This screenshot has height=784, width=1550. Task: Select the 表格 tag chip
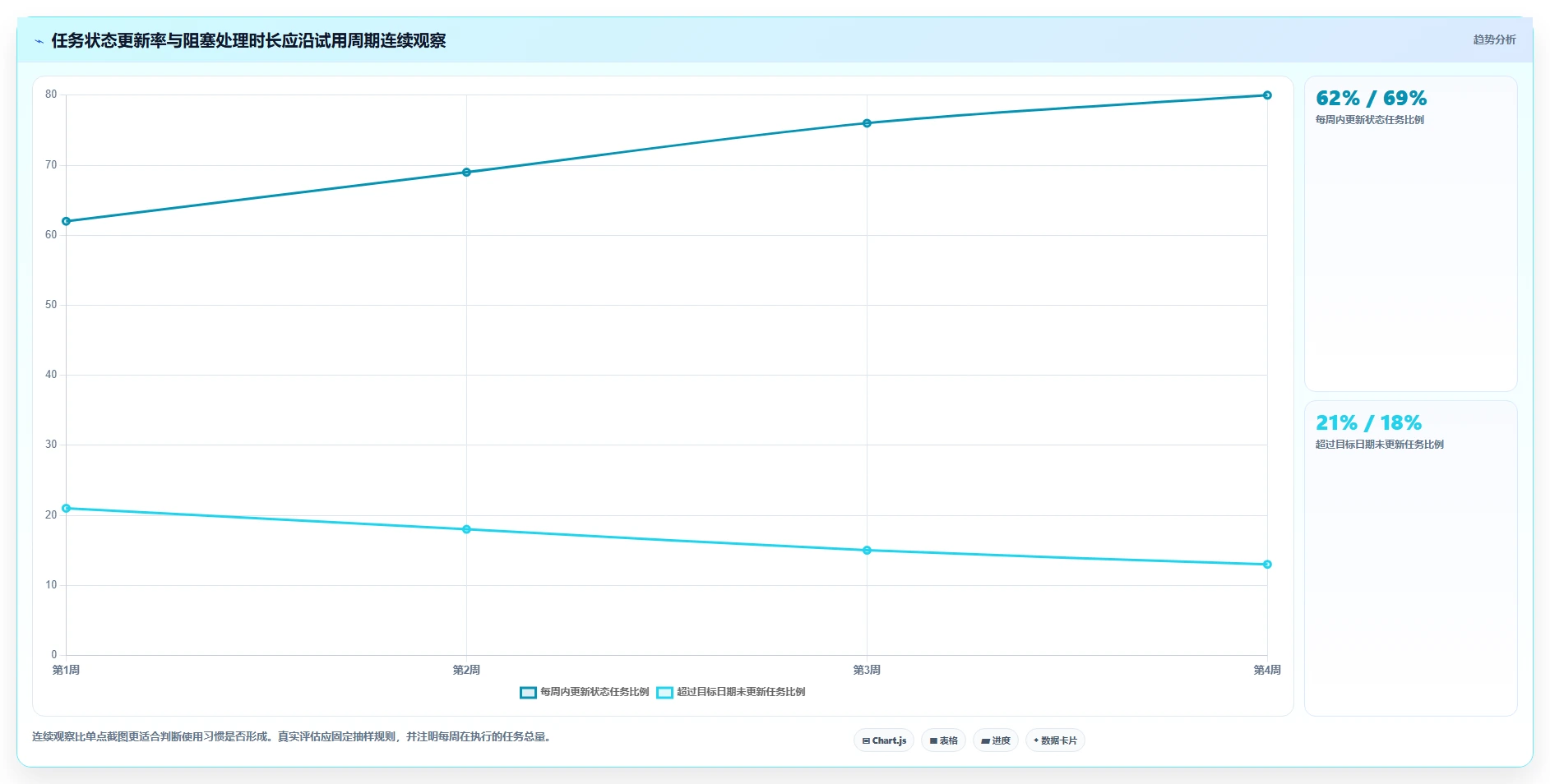[x=943, y=740]
